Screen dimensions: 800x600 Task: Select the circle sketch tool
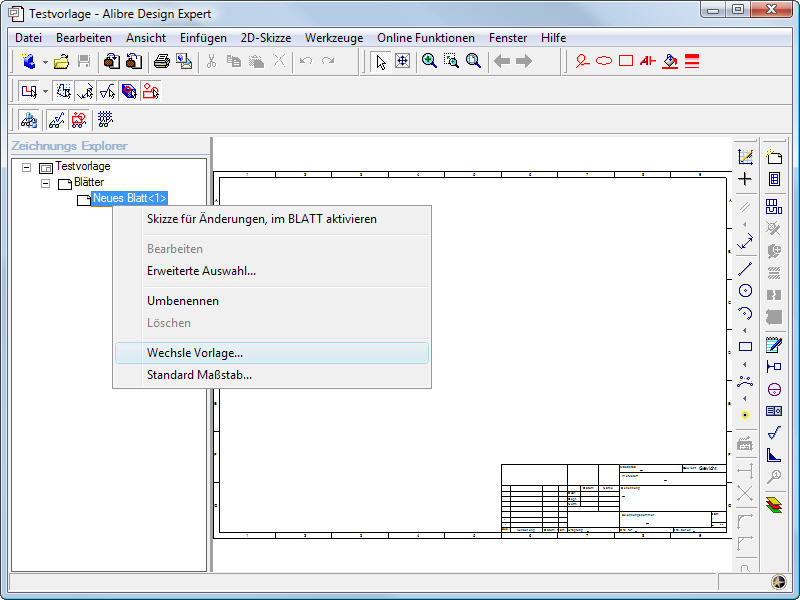(745, 290)
